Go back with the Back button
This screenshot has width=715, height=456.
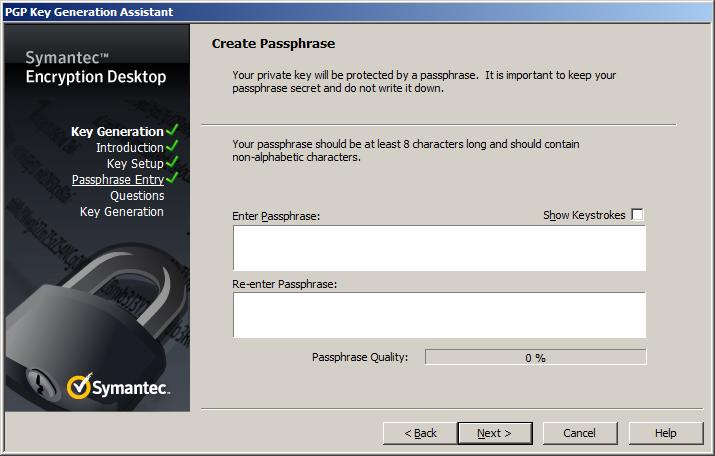(x=420, y=433)
